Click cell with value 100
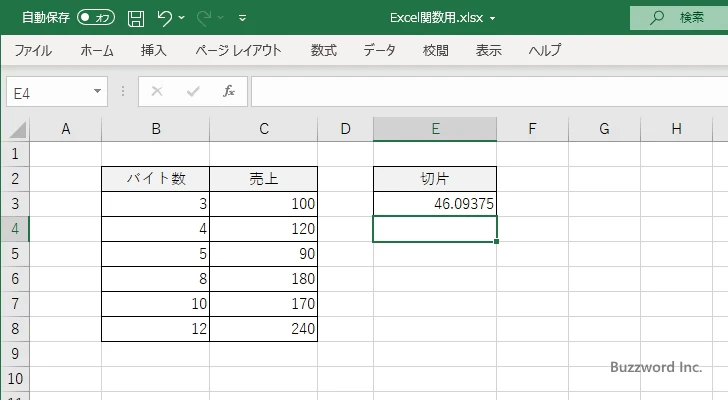Viewport: 728px width, 400px height. click(x=264, y=204)
